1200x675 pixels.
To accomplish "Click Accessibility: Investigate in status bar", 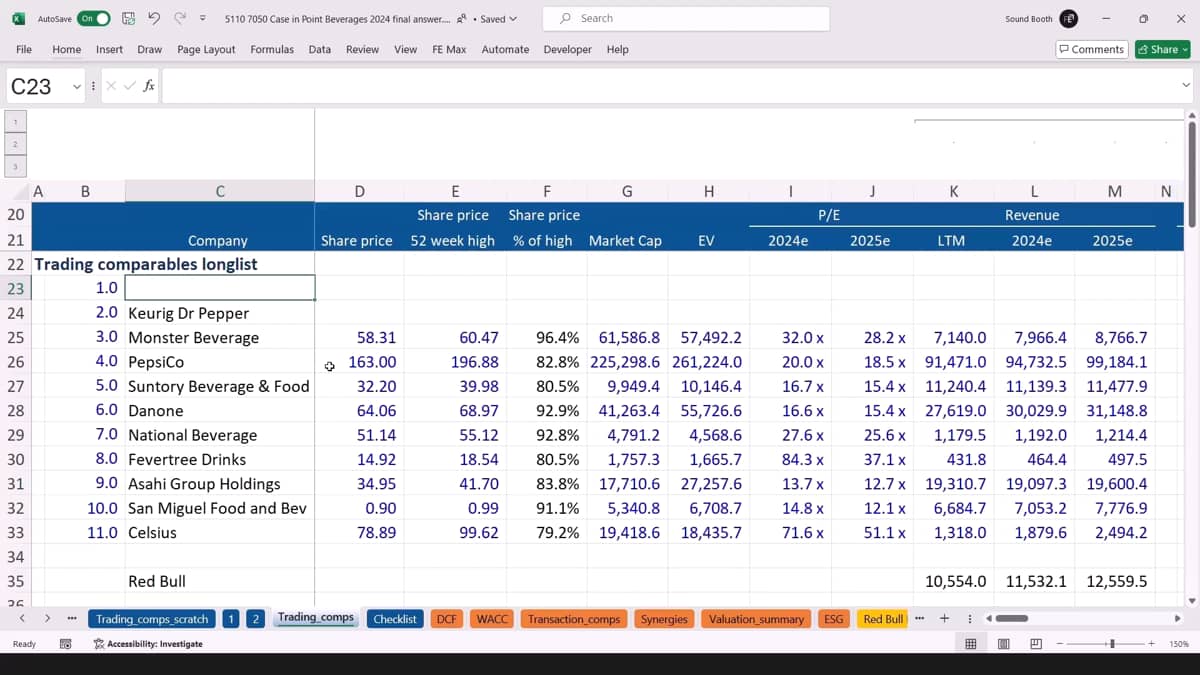I will click(148, 644).
